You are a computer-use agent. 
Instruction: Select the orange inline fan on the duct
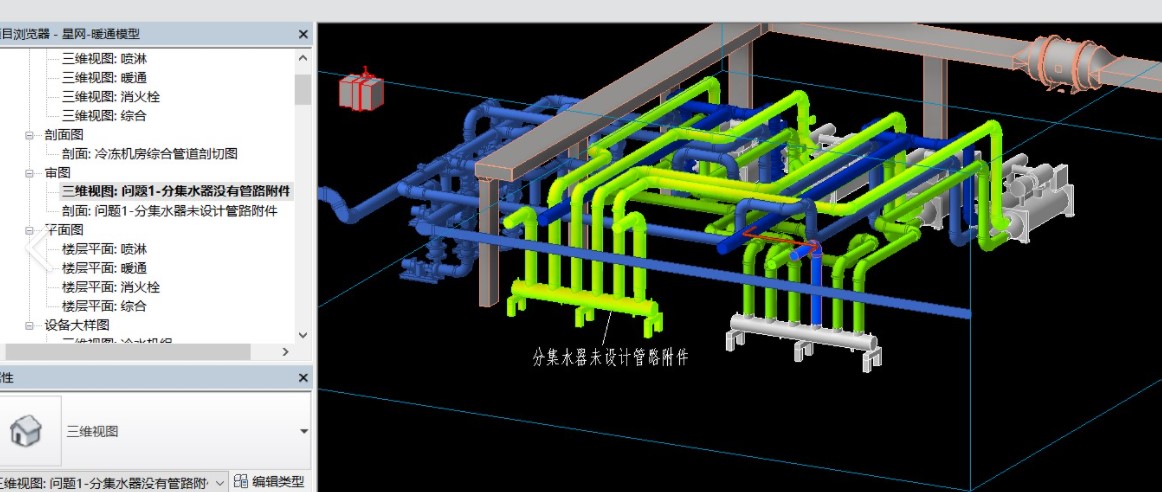coord(1064,61)
